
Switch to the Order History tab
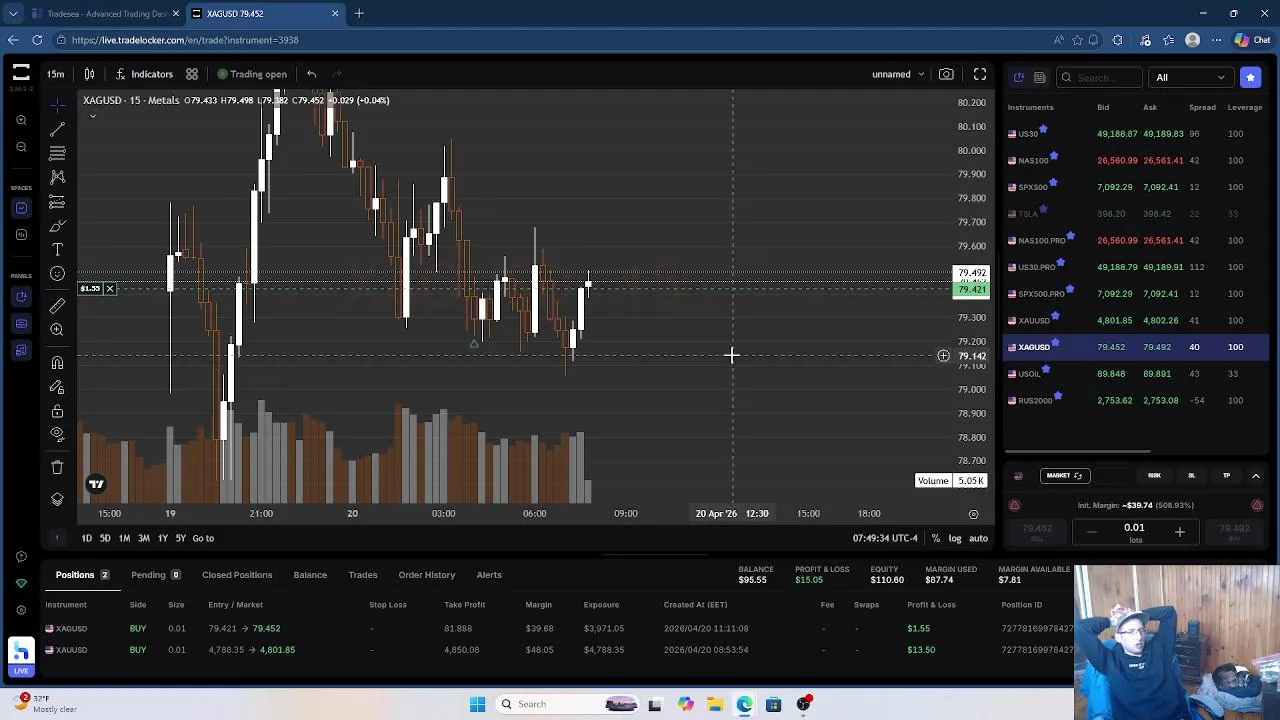[x=427, y=575]
